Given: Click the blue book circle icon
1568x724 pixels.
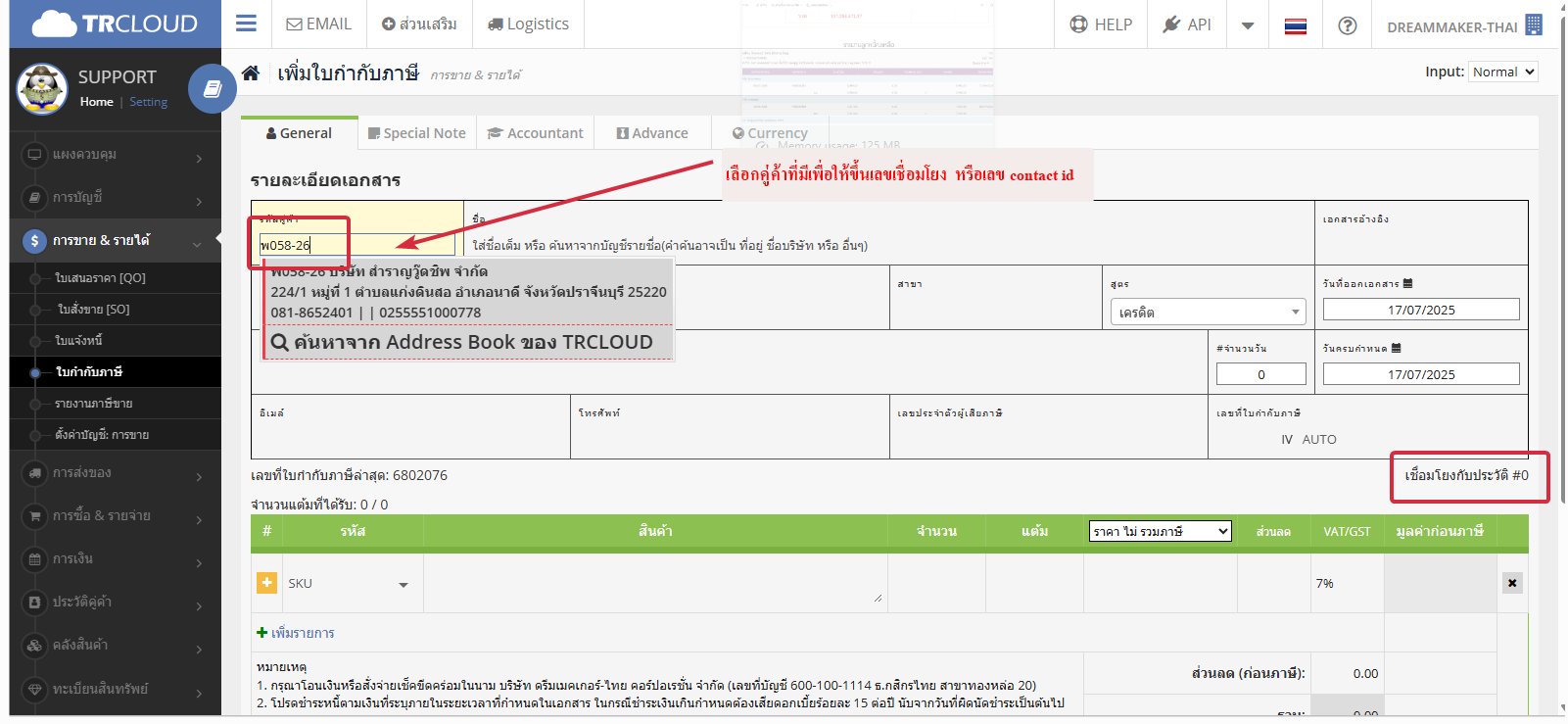Looking at the screenshot, I should (212, 89).
